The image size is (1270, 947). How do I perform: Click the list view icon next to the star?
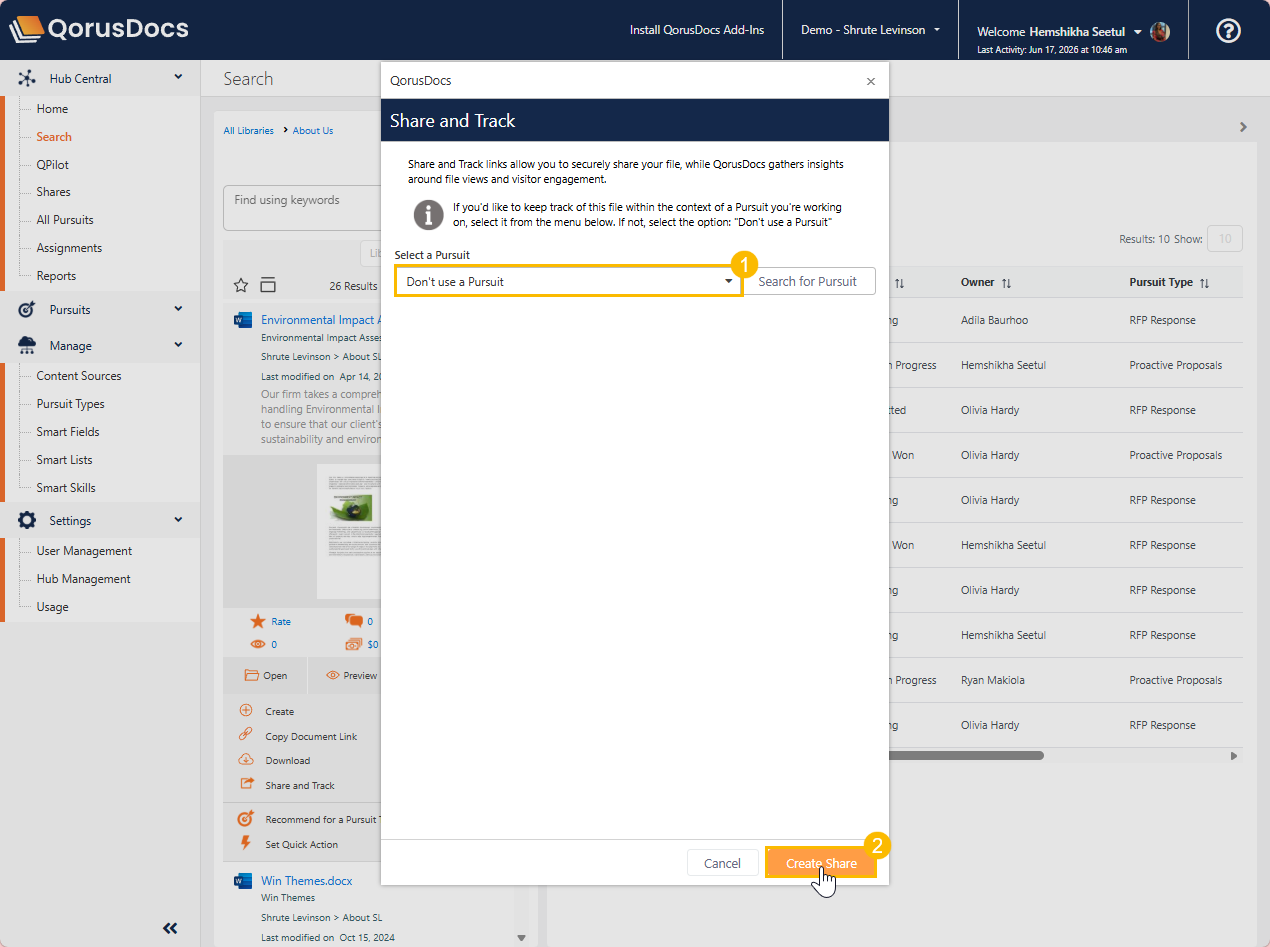pyautogui.click(x=268, y=285)
